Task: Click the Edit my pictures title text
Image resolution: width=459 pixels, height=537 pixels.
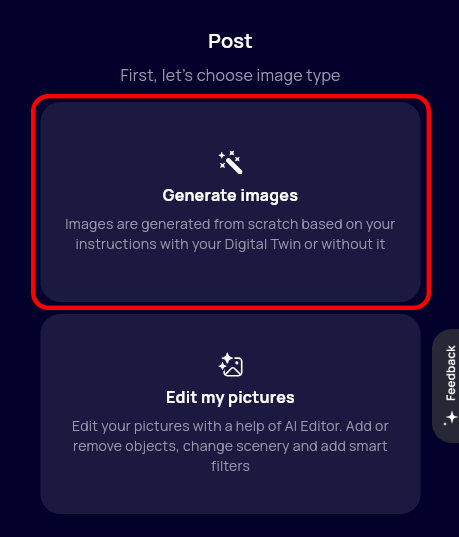Action: [x=230, y=398]
